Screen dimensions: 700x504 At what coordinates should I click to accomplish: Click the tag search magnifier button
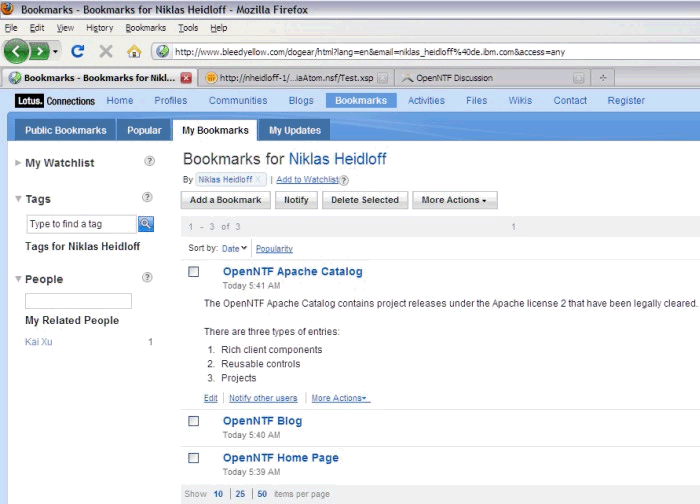tap(146, 224)
